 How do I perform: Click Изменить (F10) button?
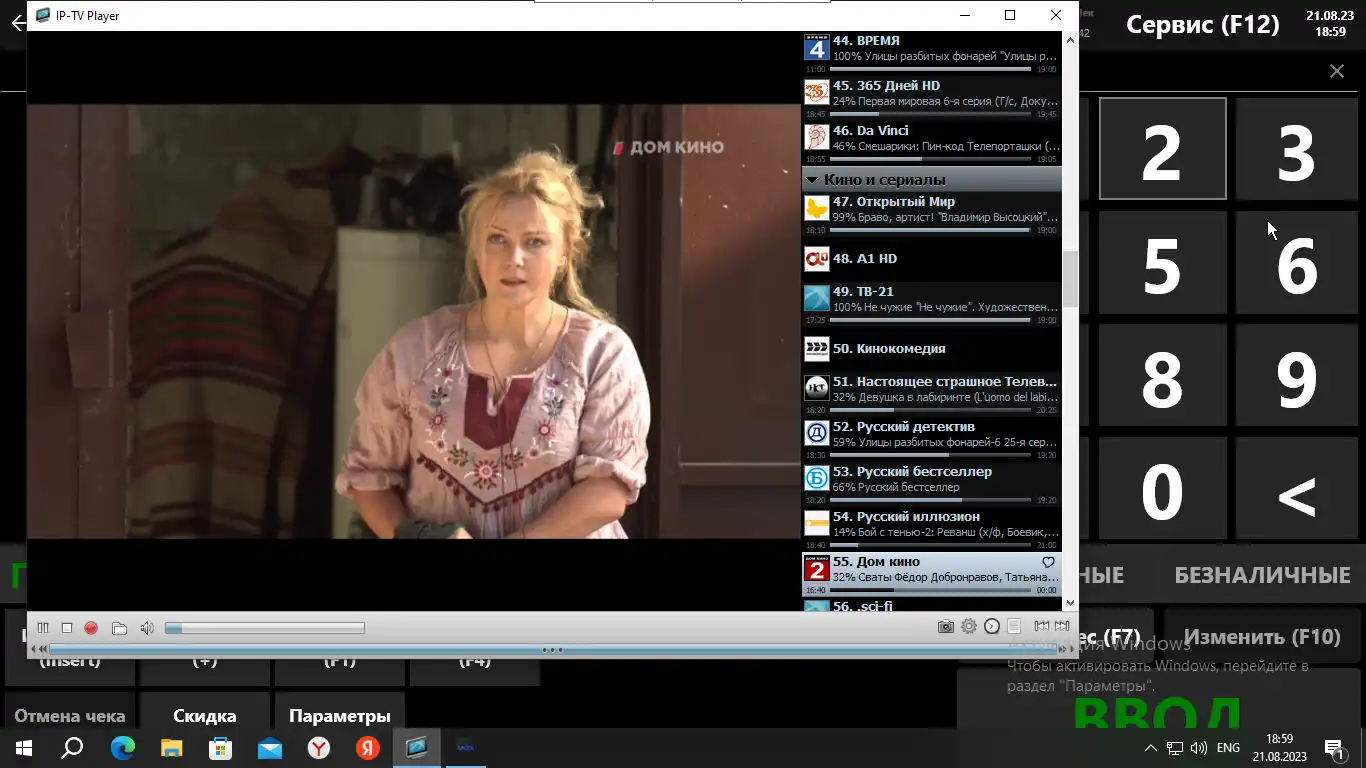pyautogui.click(x=1262, y=637)
